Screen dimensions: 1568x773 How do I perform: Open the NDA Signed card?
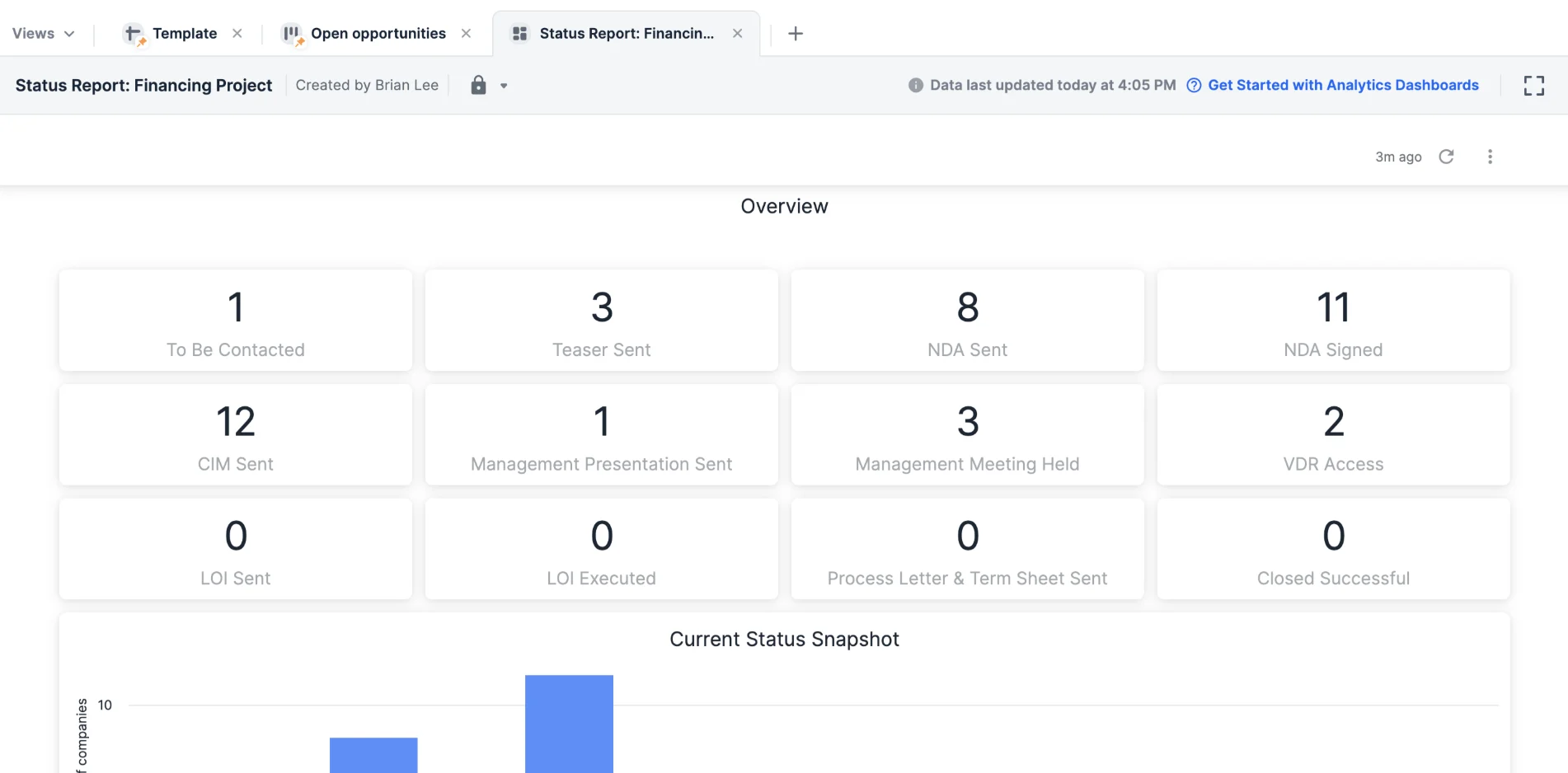coord(1334,321)
